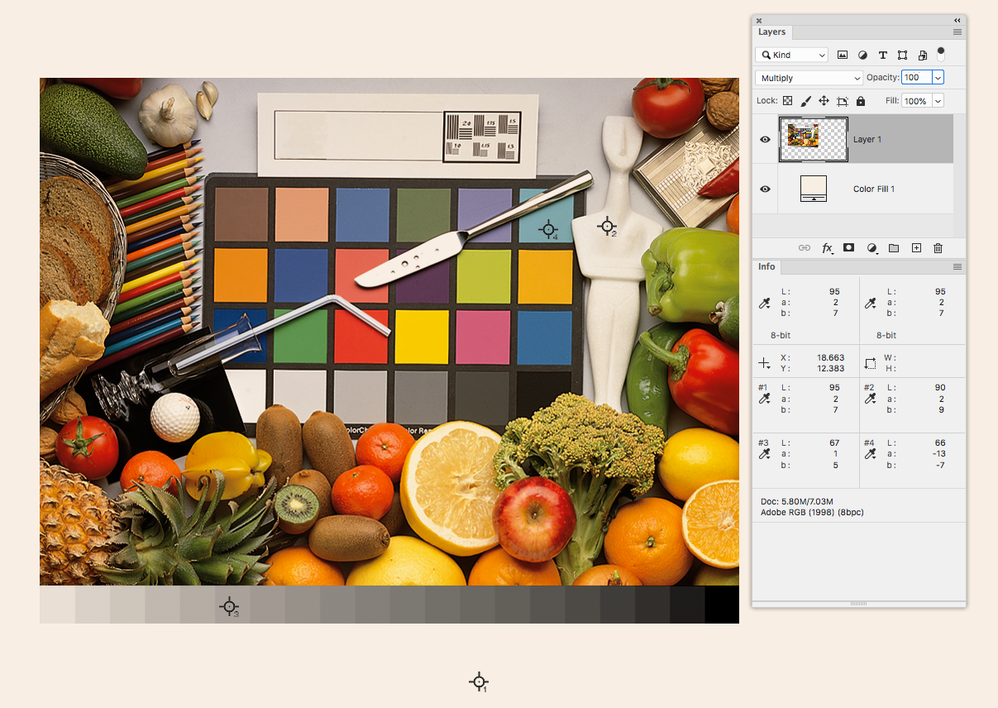Open second color readout eyedropper options
The height and width of the screenshot is (708, 998).
click(870, 303)
